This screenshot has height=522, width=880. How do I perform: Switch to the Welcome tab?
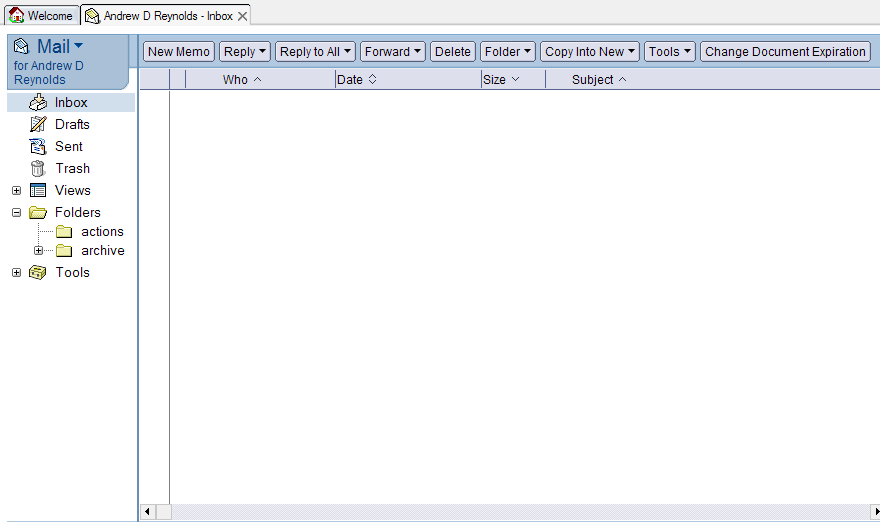(x=49, y=16)
